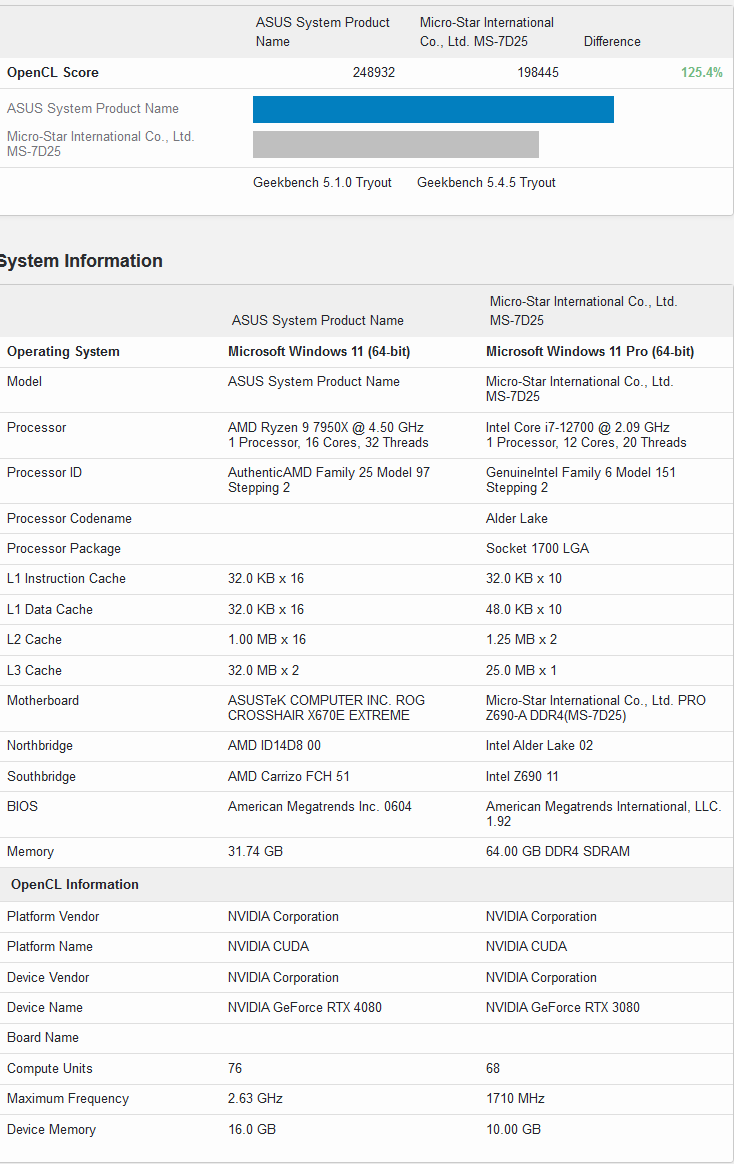The width and height of the screenshot is (734, 1164).
Task: Click the 125.4% difference value
Action: pyautogui.click(x=701, y=72)
